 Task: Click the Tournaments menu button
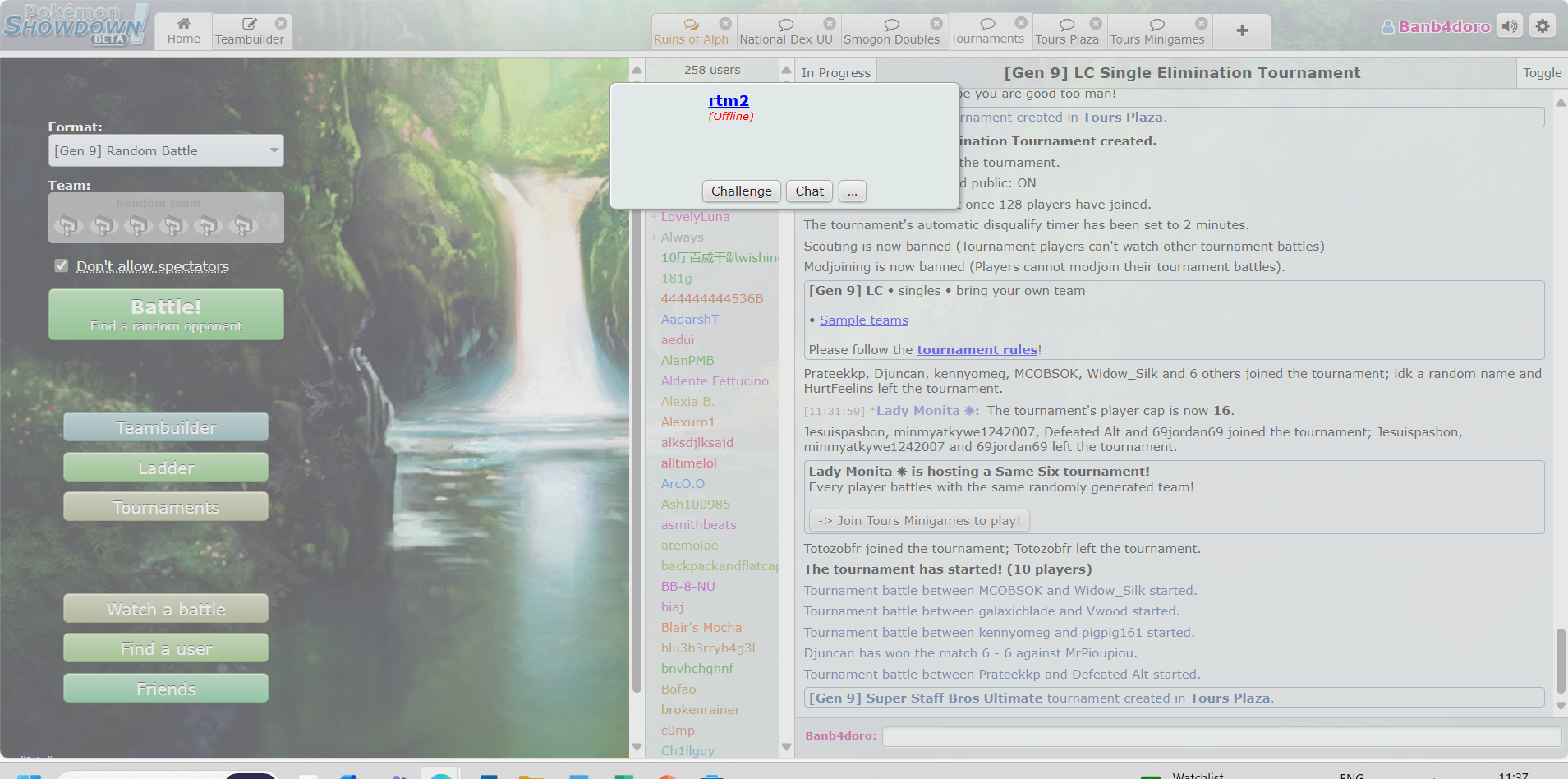pyautogui.click(x=166, y=507)
